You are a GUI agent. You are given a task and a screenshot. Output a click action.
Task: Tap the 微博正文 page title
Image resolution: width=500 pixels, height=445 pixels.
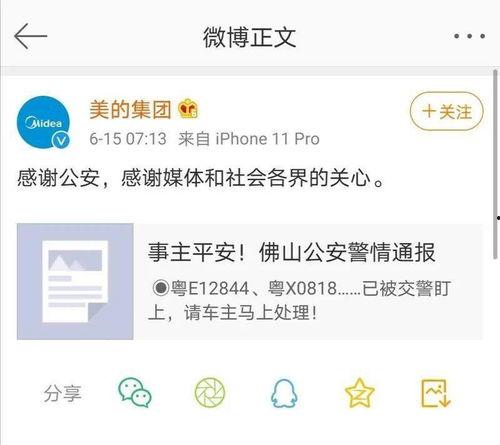point(250,37)
